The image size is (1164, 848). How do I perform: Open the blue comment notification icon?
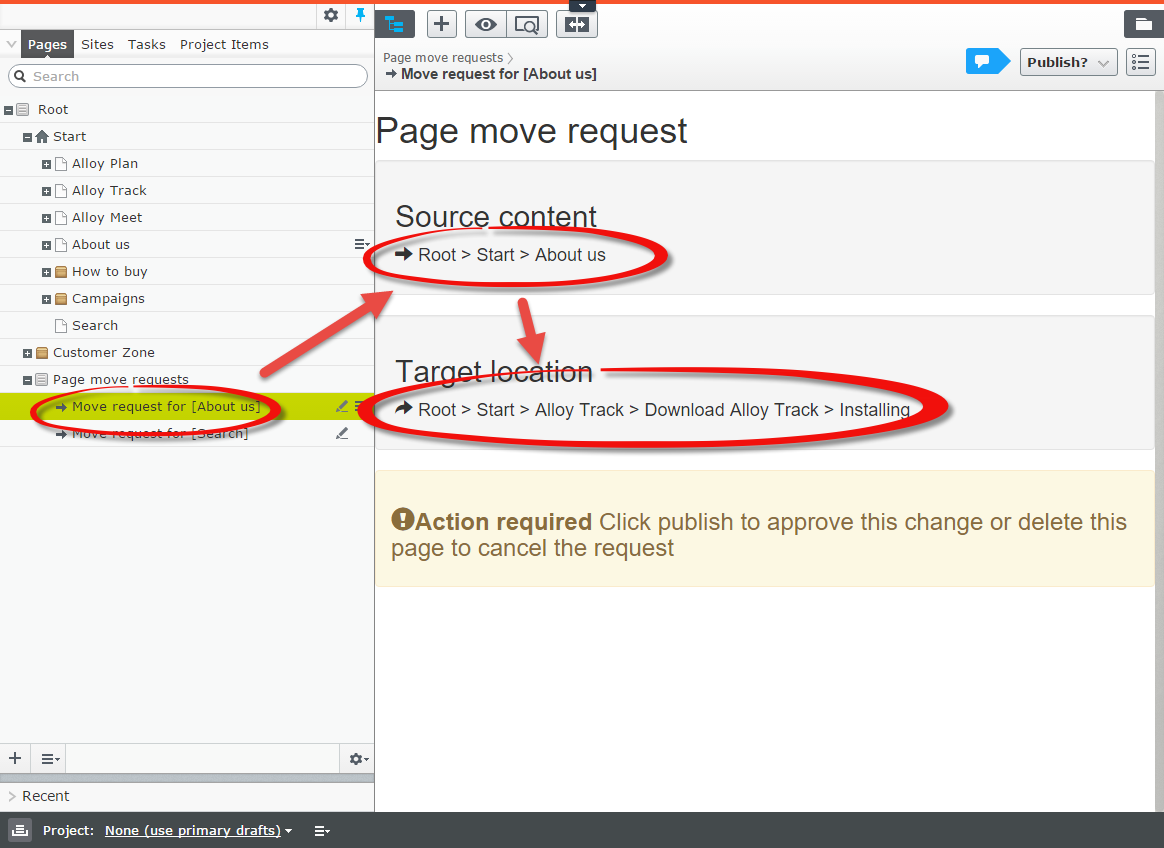[x=984, y=62]
